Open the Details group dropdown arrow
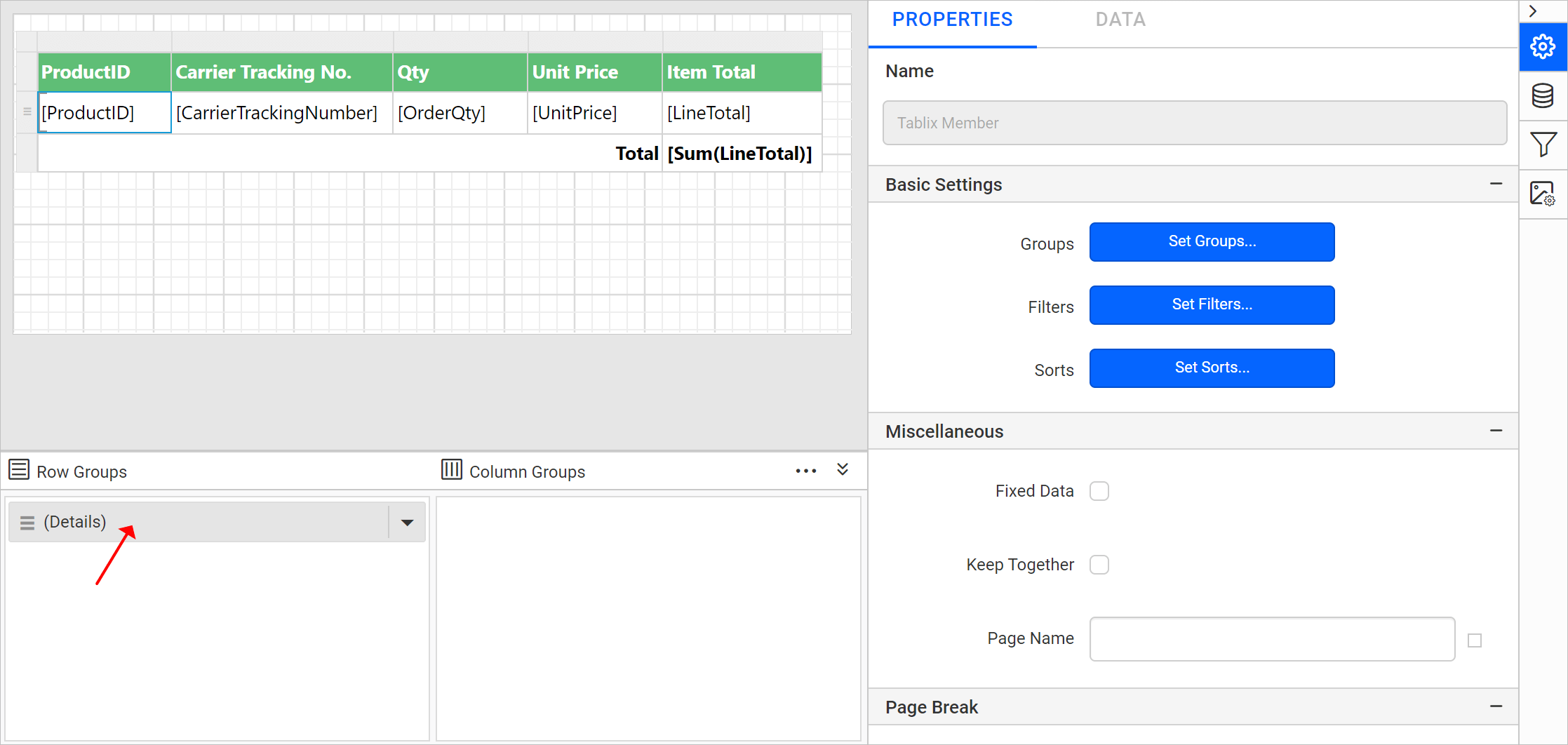 (x=407, y=522)
